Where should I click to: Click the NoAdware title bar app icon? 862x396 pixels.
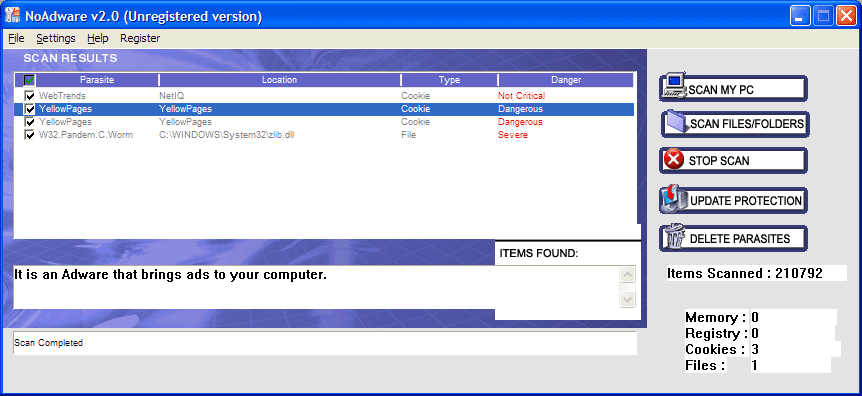click(x=13, y=15)
